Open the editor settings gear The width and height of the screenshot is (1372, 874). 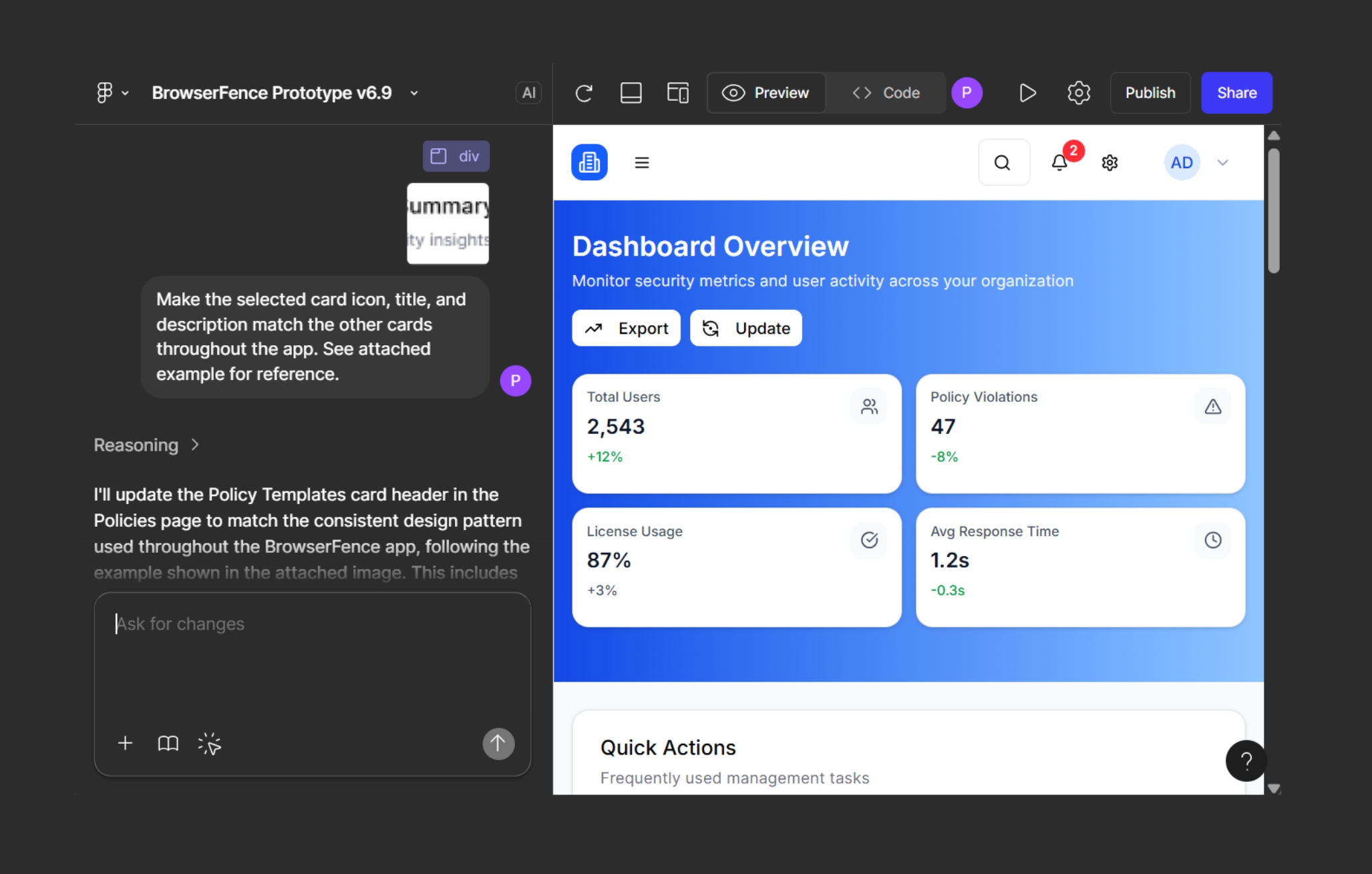click(x=1078, y=93)
